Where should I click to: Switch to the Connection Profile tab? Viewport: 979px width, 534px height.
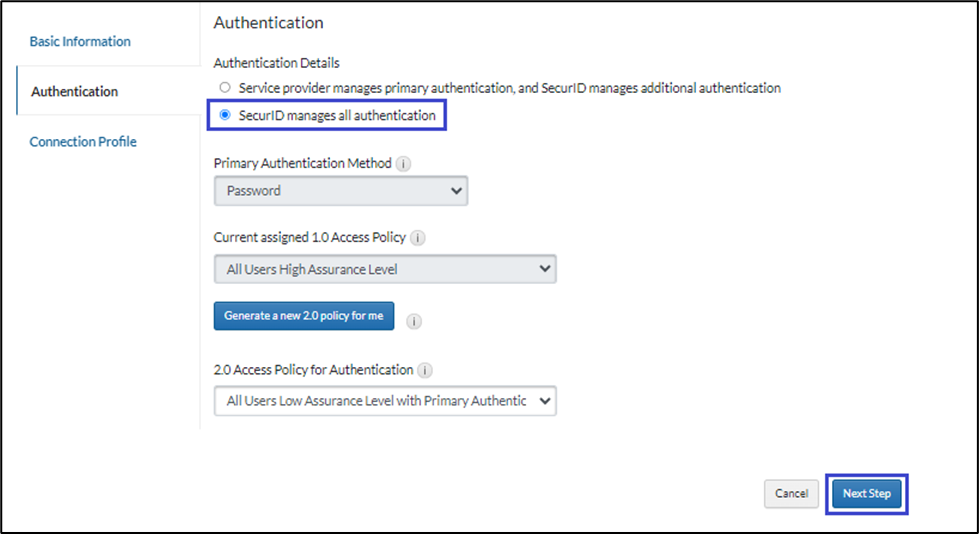coord(83,142)
